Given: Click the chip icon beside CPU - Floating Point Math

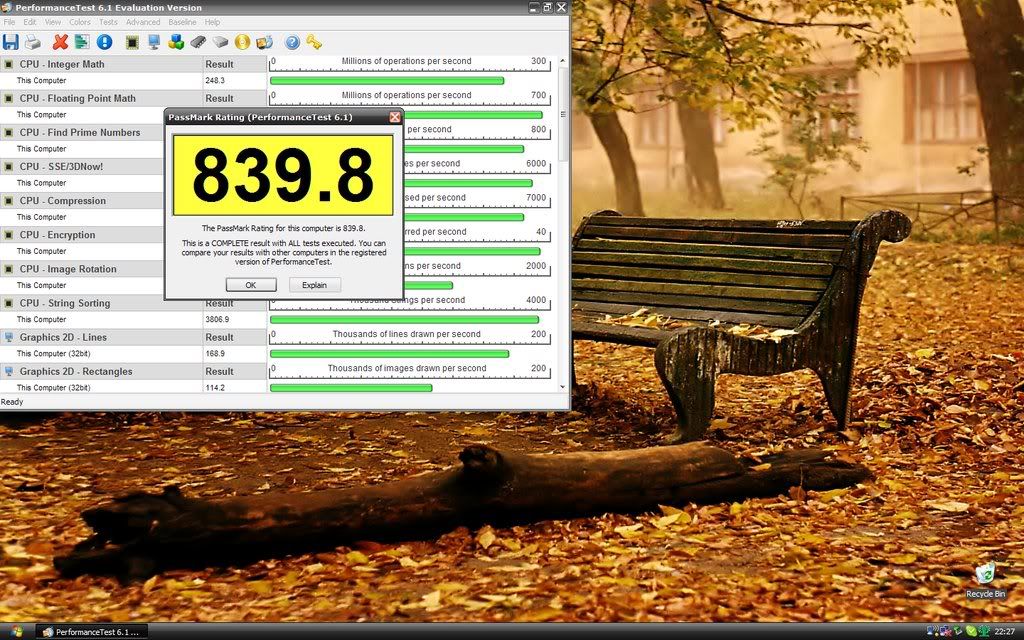Looking at the screenshot, I should 8,98.
